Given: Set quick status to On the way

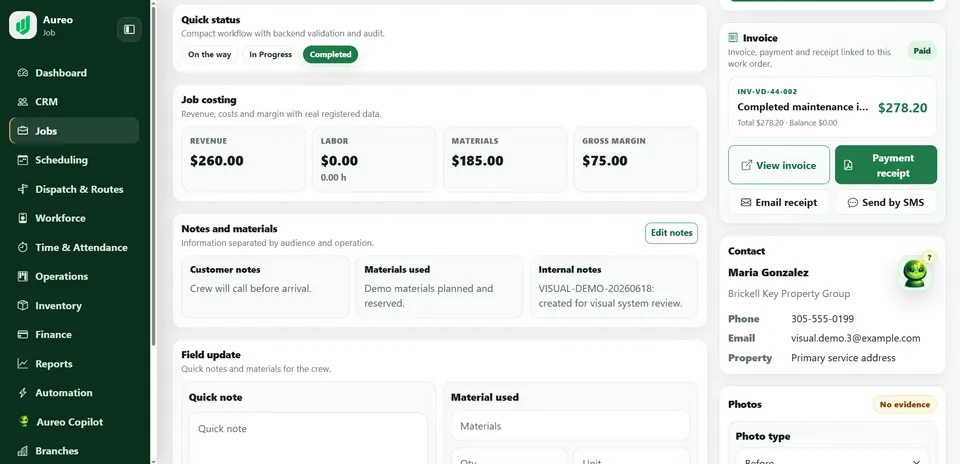Looking at the screenshot, I should [209, 54].
